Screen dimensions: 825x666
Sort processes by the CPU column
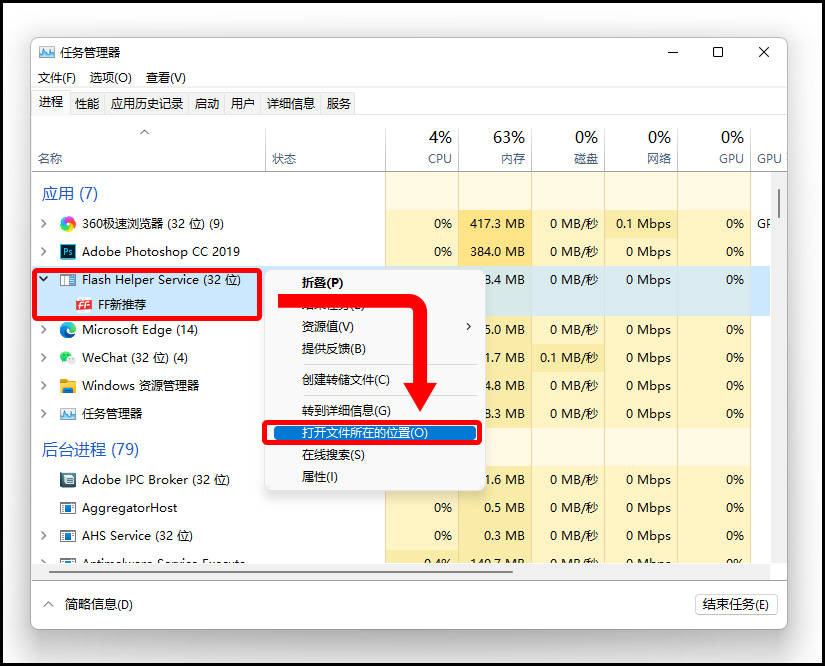tap(422, 148)
